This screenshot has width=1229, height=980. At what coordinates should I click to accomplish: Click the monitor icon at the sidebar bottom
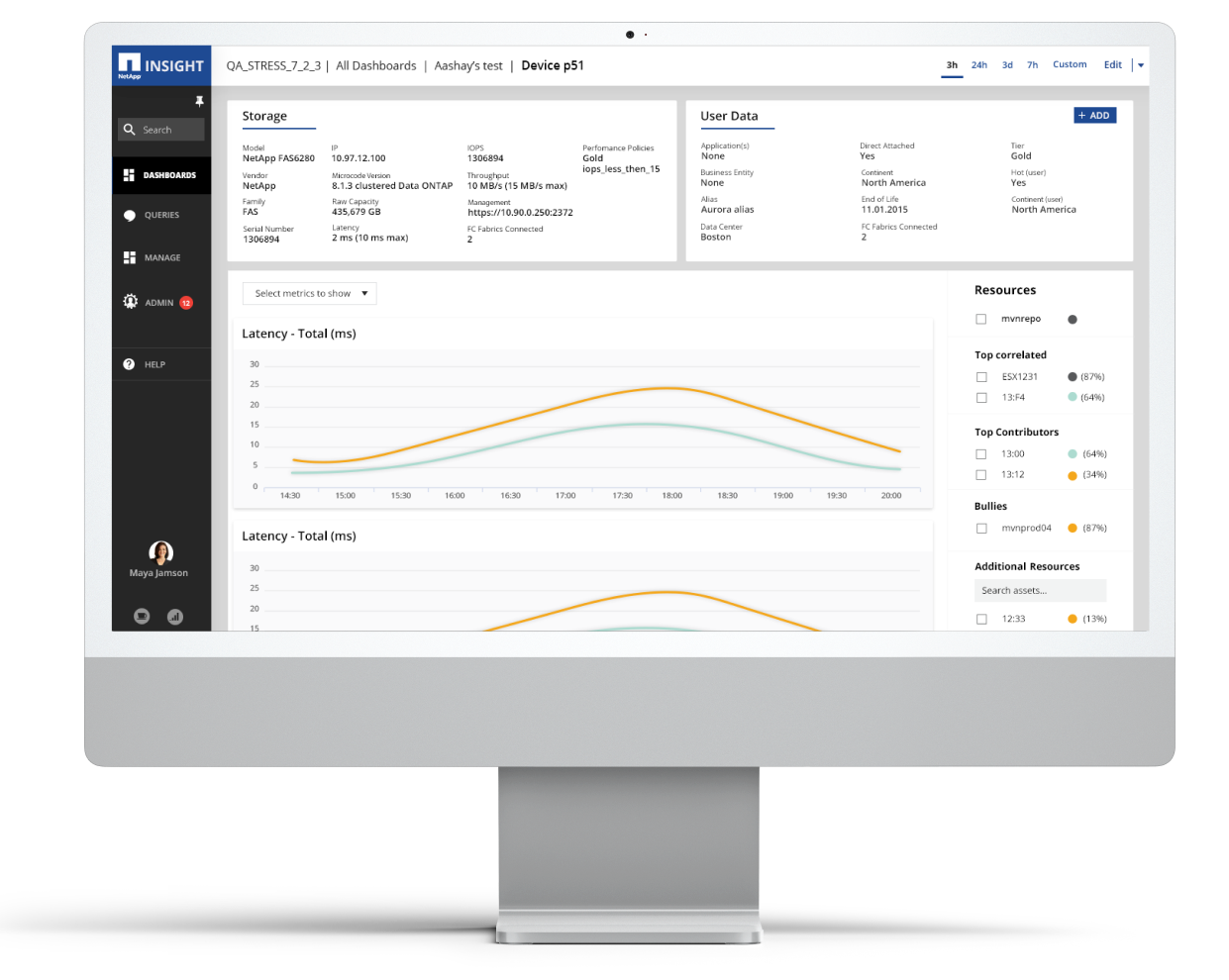coord(142,617)
